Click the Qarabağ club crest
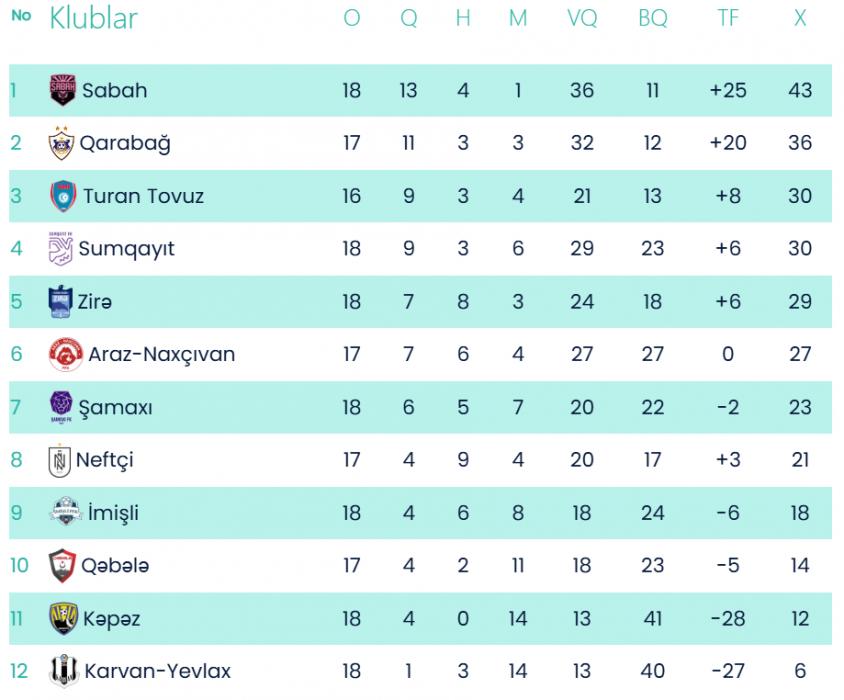Image resolution: width=844 pixels, height=700 pixels. click(61, 143)
